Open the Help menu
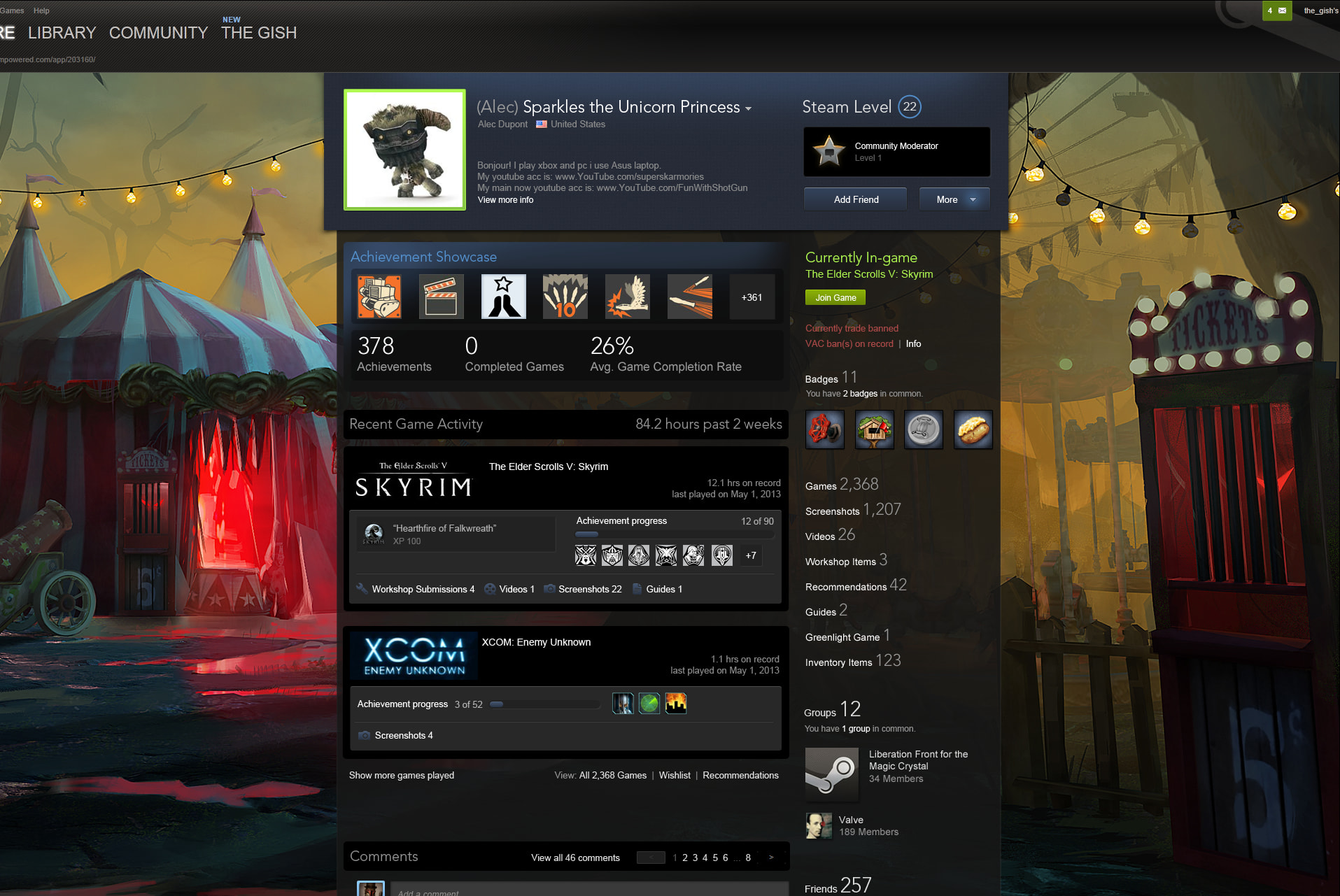The image size is (1340, 896). (41, 10)
